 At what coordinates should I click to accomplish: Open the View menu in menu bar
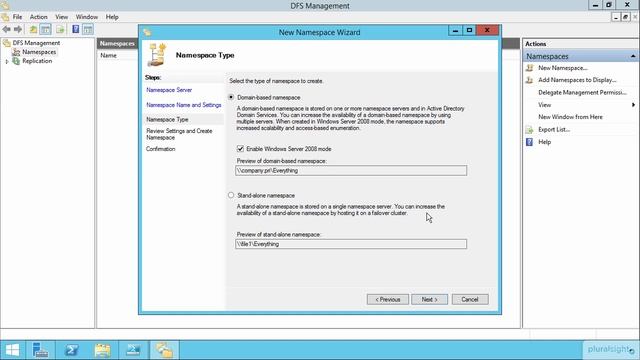point(62,17)
